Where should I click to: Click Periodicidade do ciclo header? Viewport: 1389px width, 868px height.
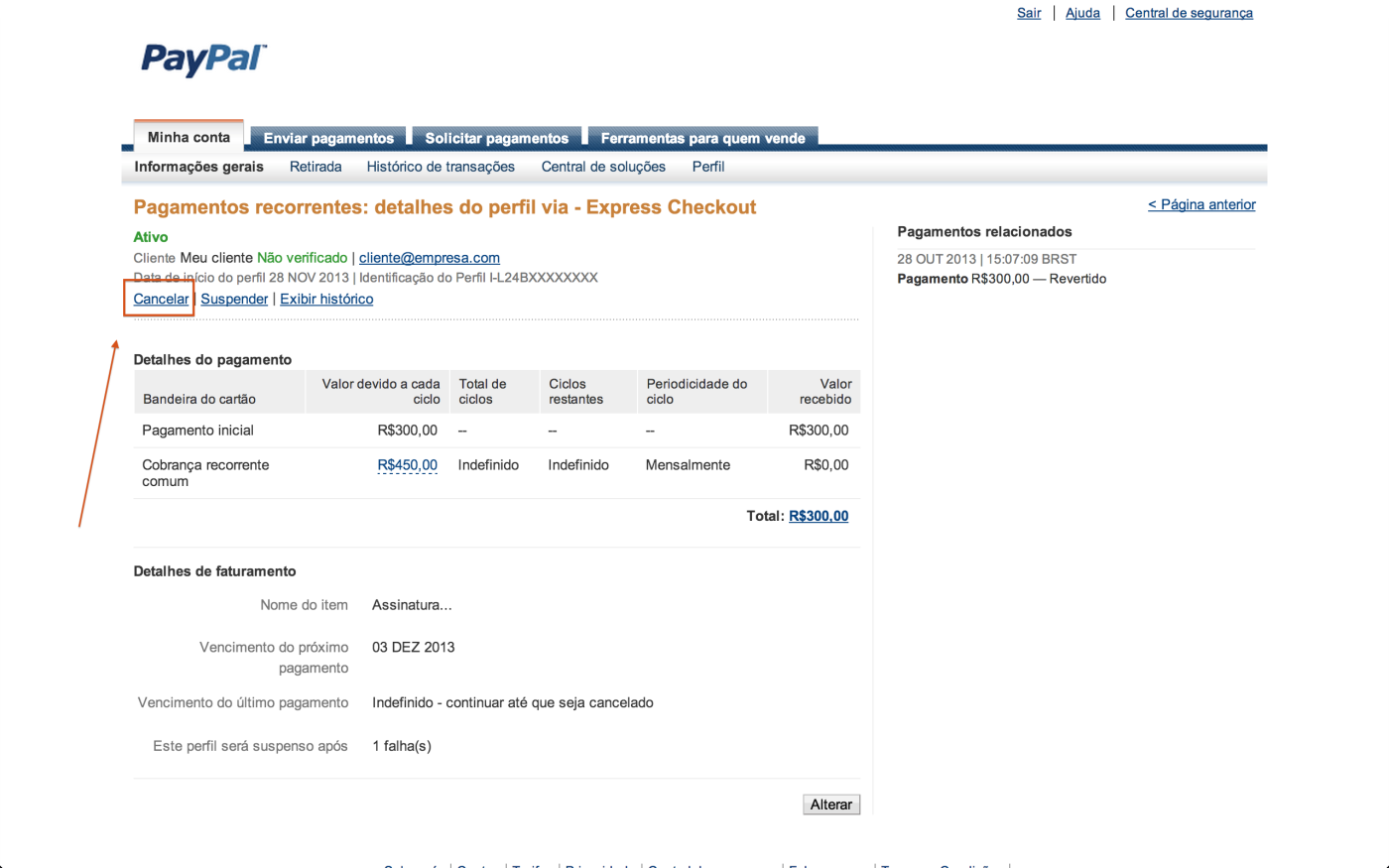tap(696, 391)
